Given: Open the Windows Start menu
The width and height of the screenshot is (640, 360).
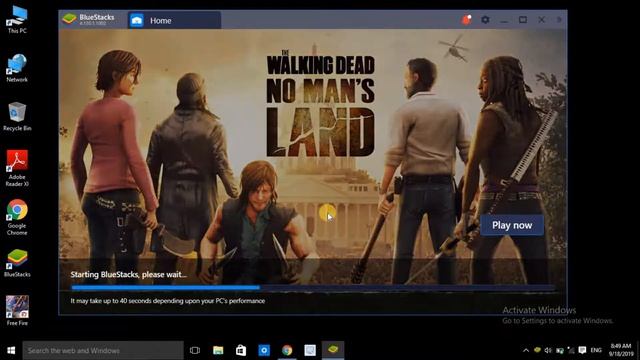Looking at the screenshot, I should pyautogui.click(x=11, y=350).
